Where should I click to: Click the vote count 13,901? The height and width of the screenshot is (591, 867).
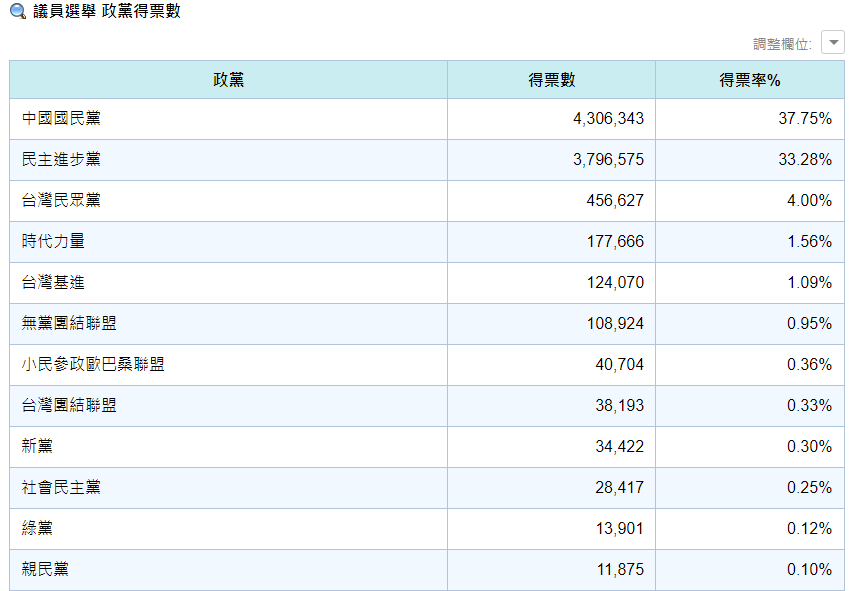620,528
